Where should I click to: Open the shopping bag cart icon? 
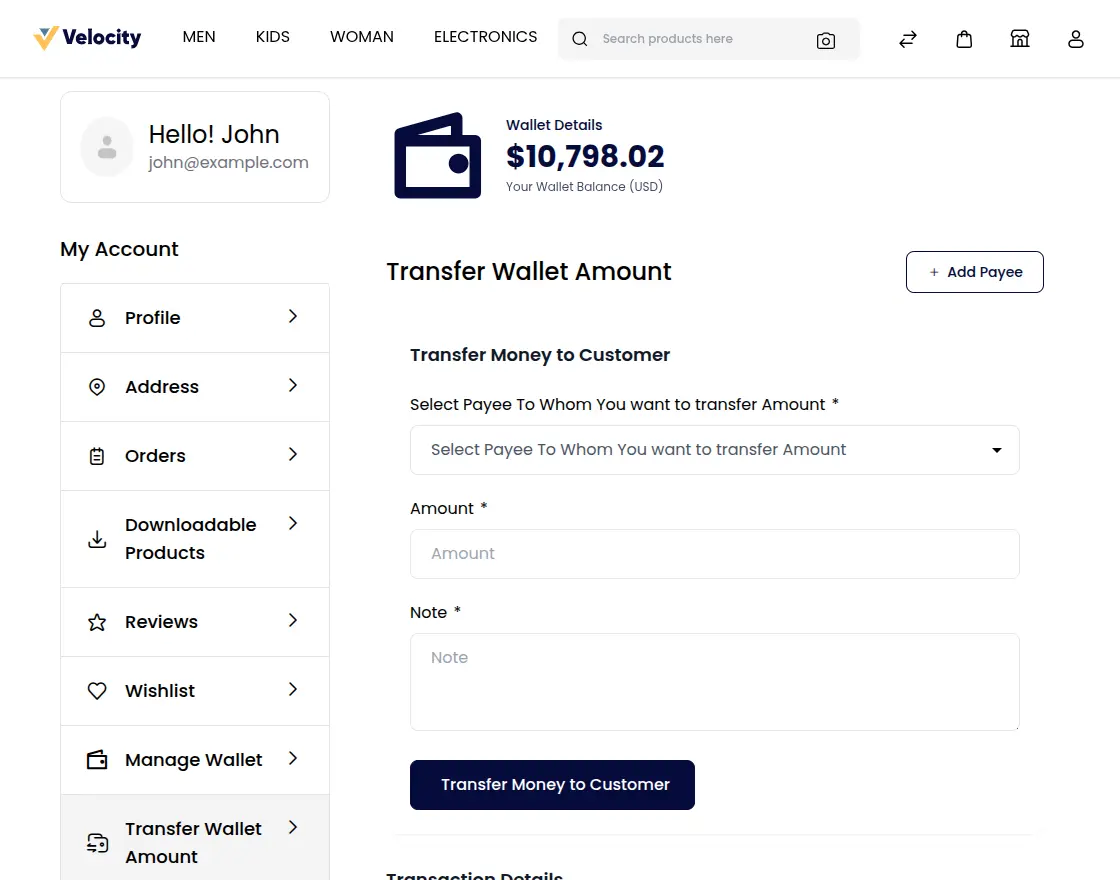coord(964,39)
